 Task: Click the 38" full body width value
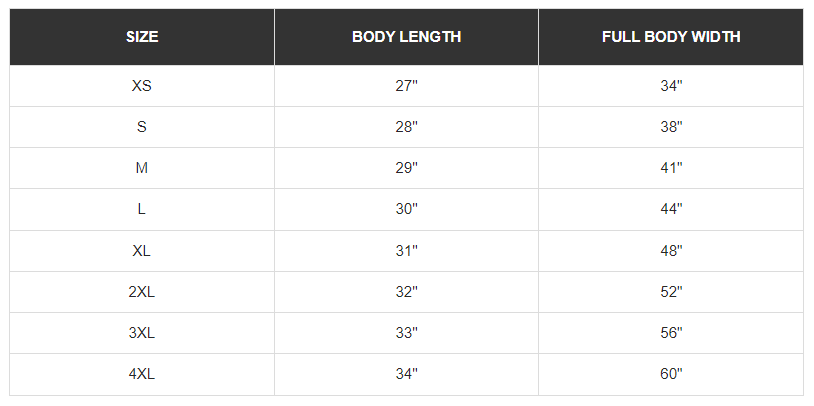pos(671,127)
